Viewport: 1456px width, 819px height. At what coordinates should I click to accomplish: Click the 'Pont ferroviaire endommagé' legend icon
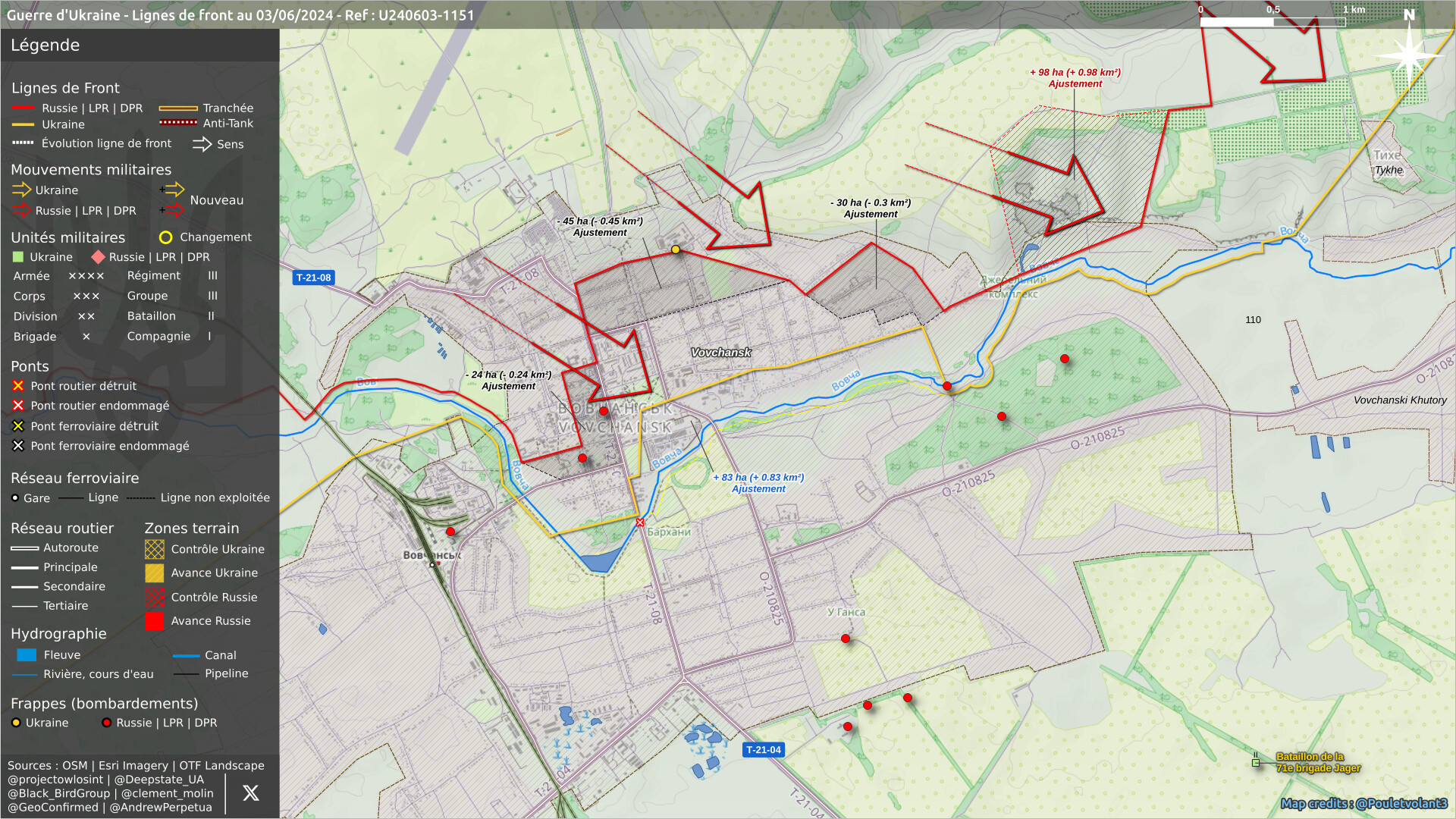(x=18, y=446)
